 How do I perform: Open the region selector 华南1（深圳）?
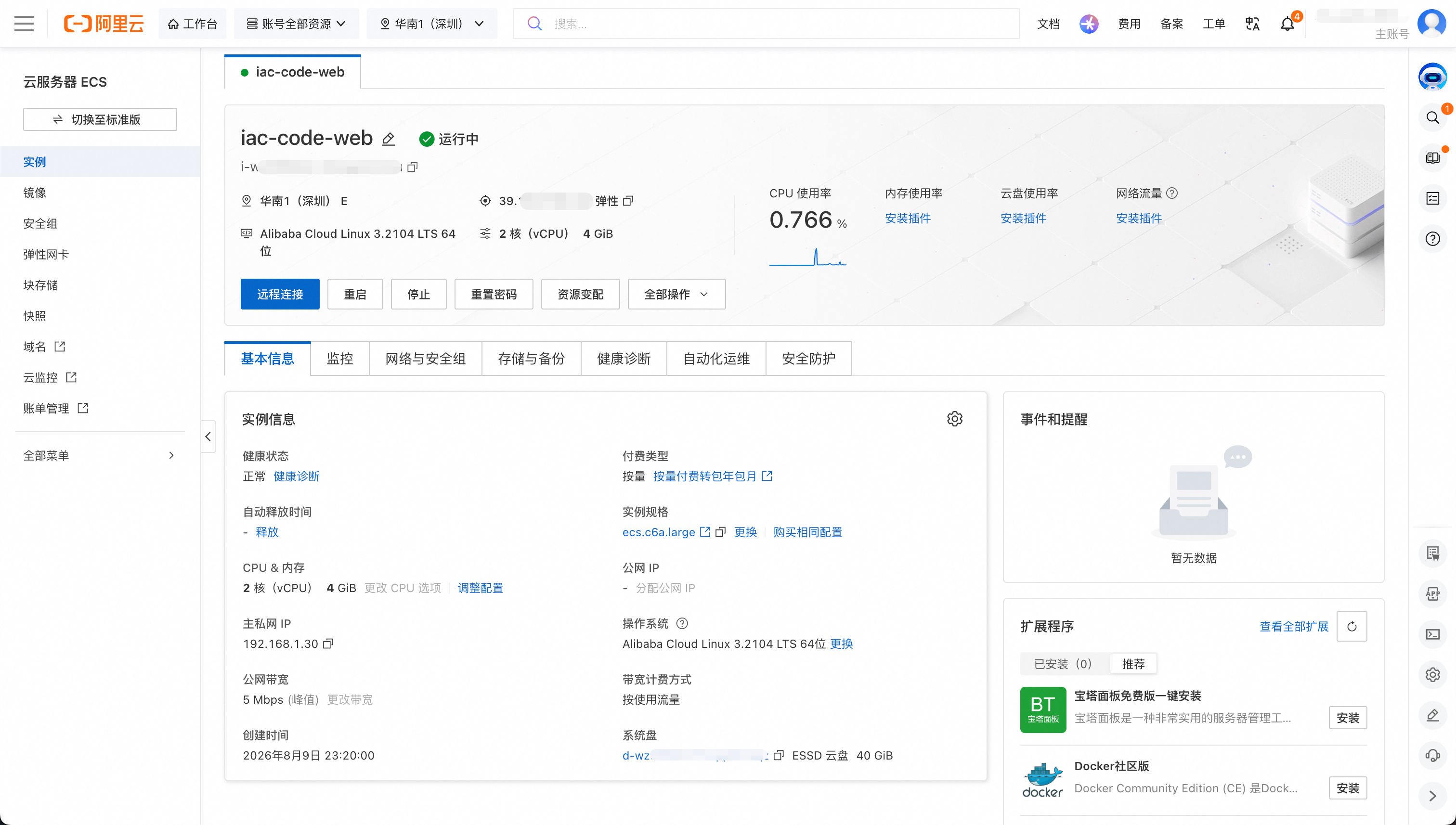click(431, 24)
